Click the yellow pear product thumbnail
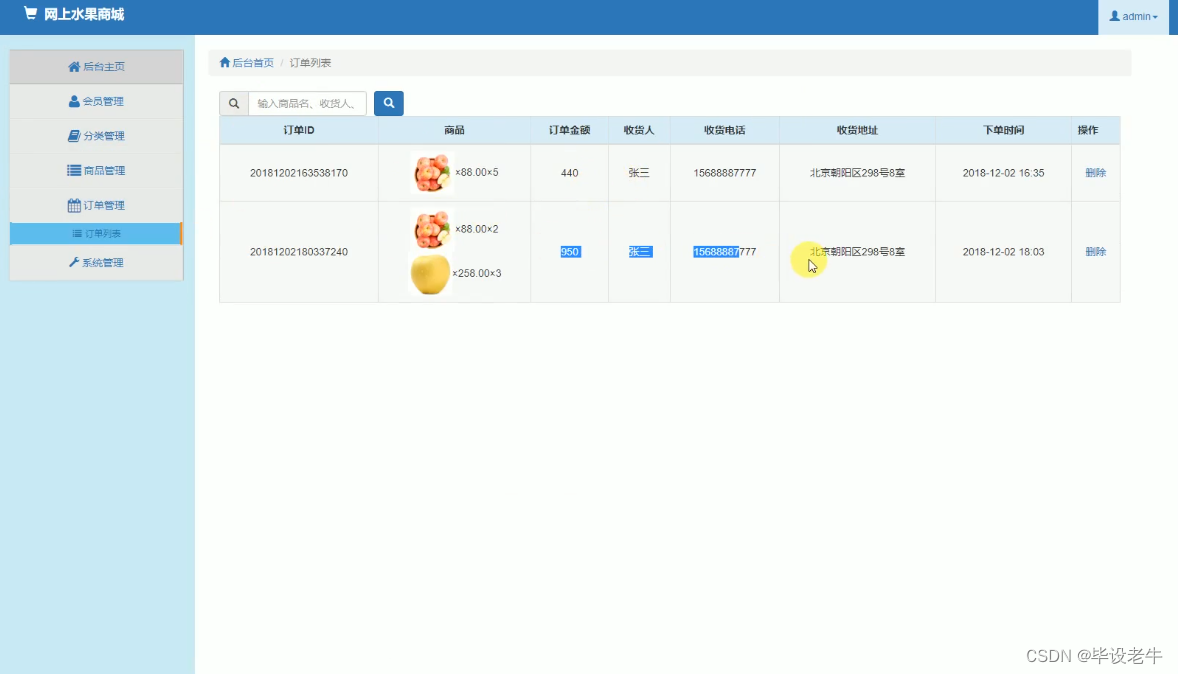 tap(429, 274)
